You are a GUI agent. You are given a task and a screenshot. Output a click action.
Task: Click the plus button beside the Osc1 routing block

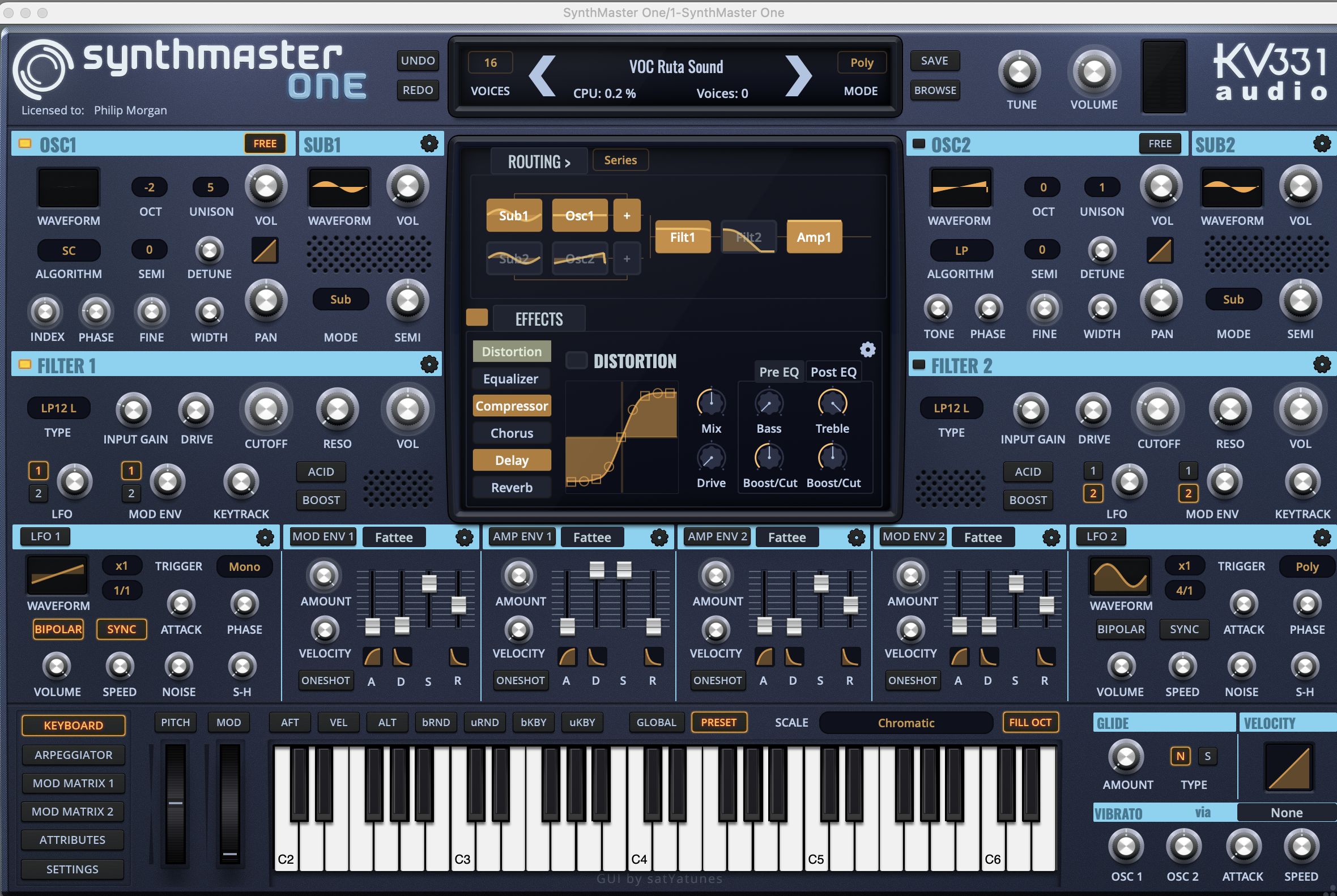(x=627, y=215)
